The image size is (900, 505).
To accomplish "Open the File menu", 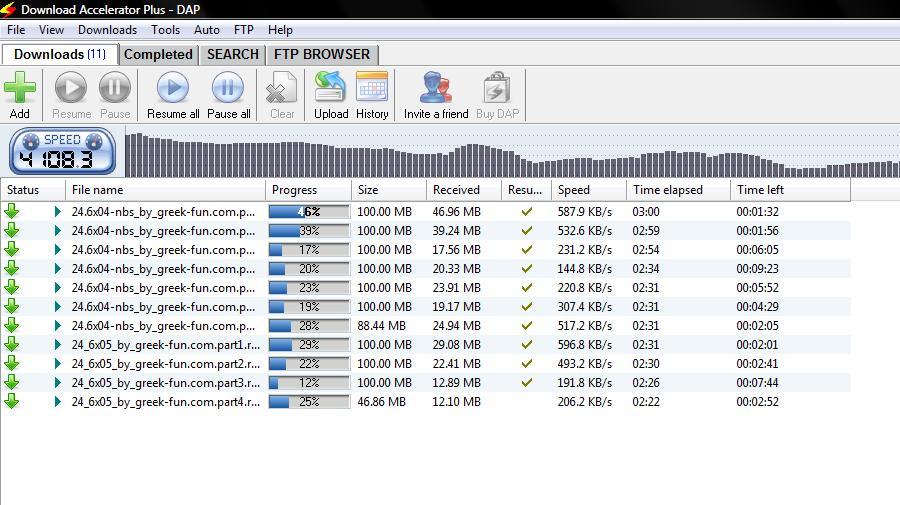I will [16, 30].
